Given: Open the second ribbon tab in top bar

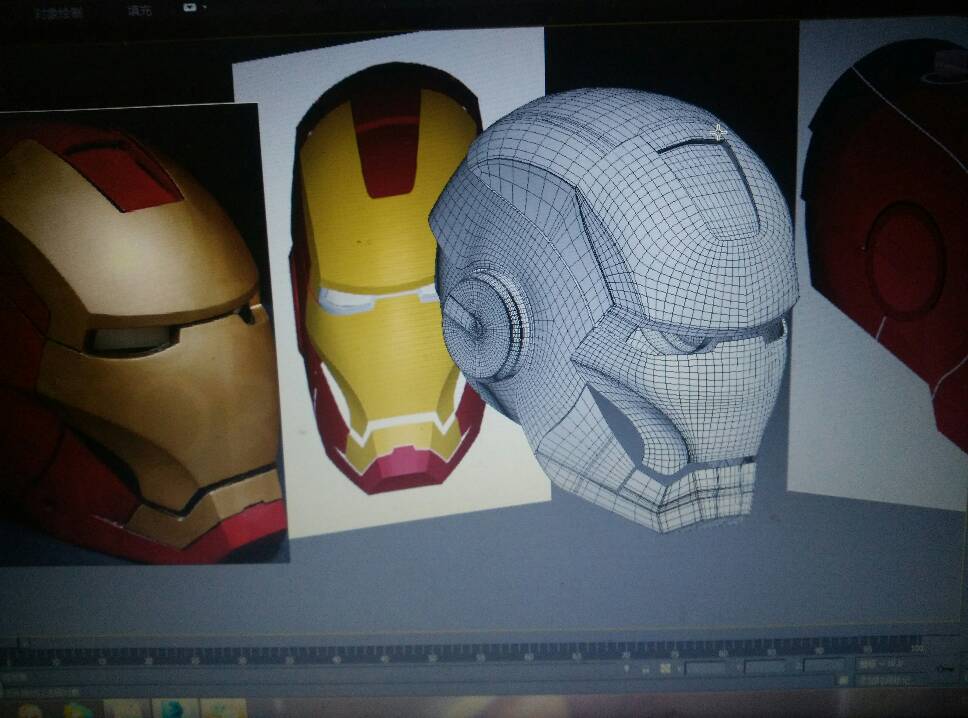Looking at the screenshot, I should (140, 11).
